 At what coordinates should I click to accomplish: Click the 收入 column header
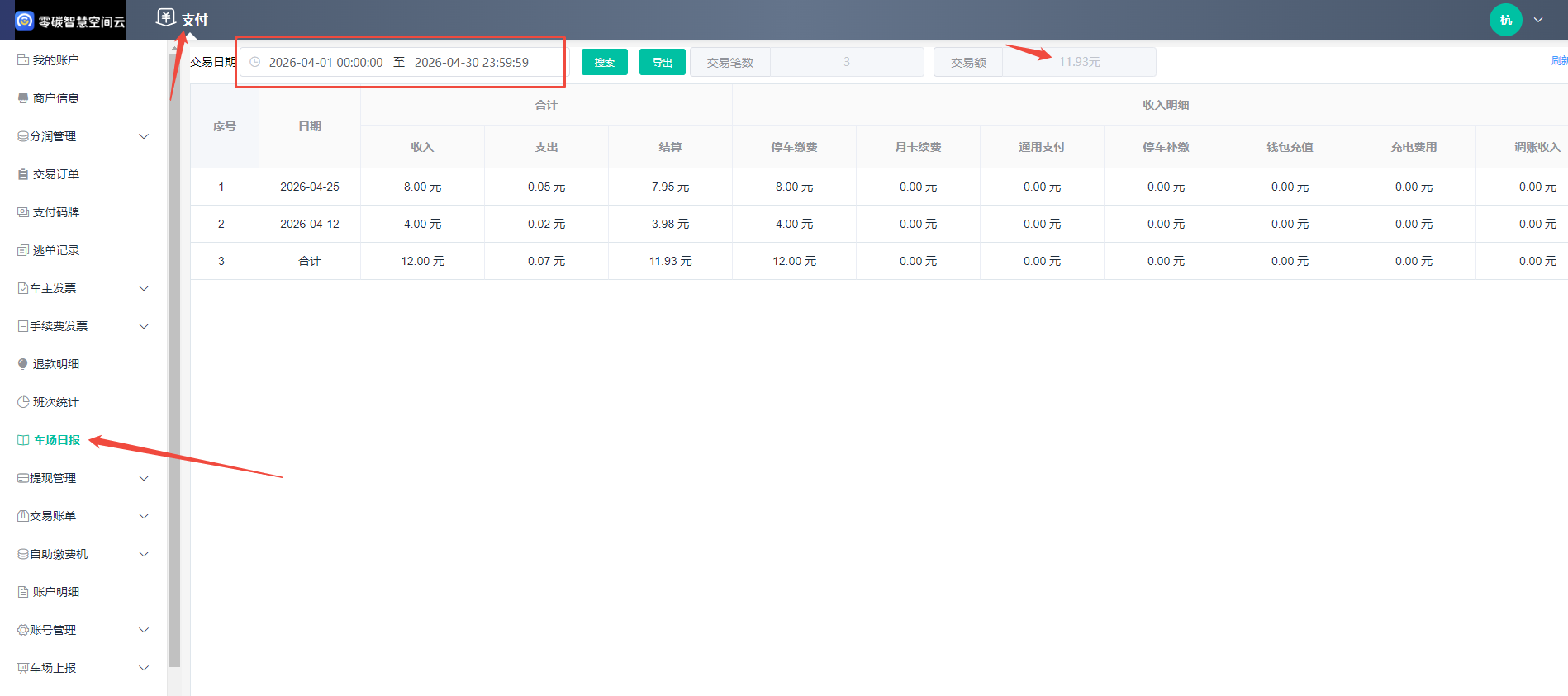pyautogui.click(x=422, y=147)
